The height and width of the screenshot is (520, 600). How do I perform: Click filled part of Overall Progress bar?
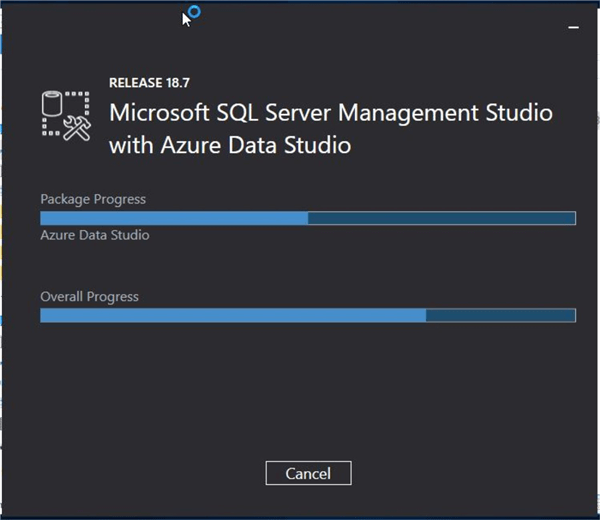(232, 315)
